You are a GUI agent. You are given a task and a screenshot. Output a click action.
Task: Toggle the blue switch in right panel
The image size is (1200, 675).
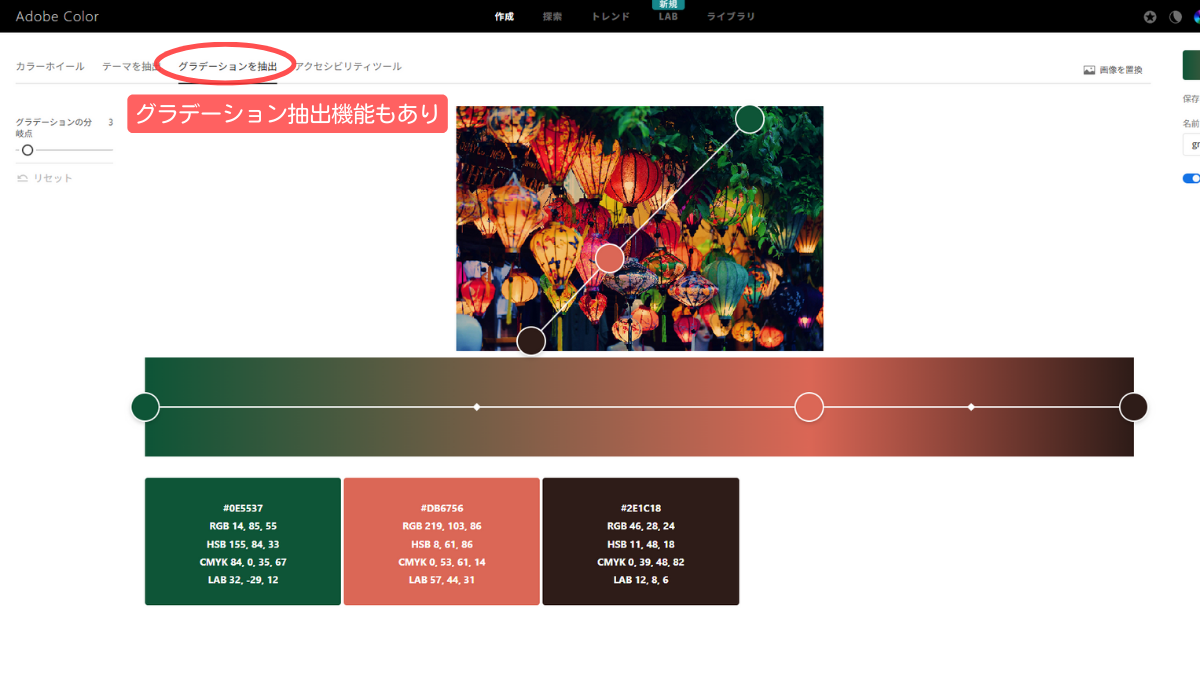pos(1191,178)
